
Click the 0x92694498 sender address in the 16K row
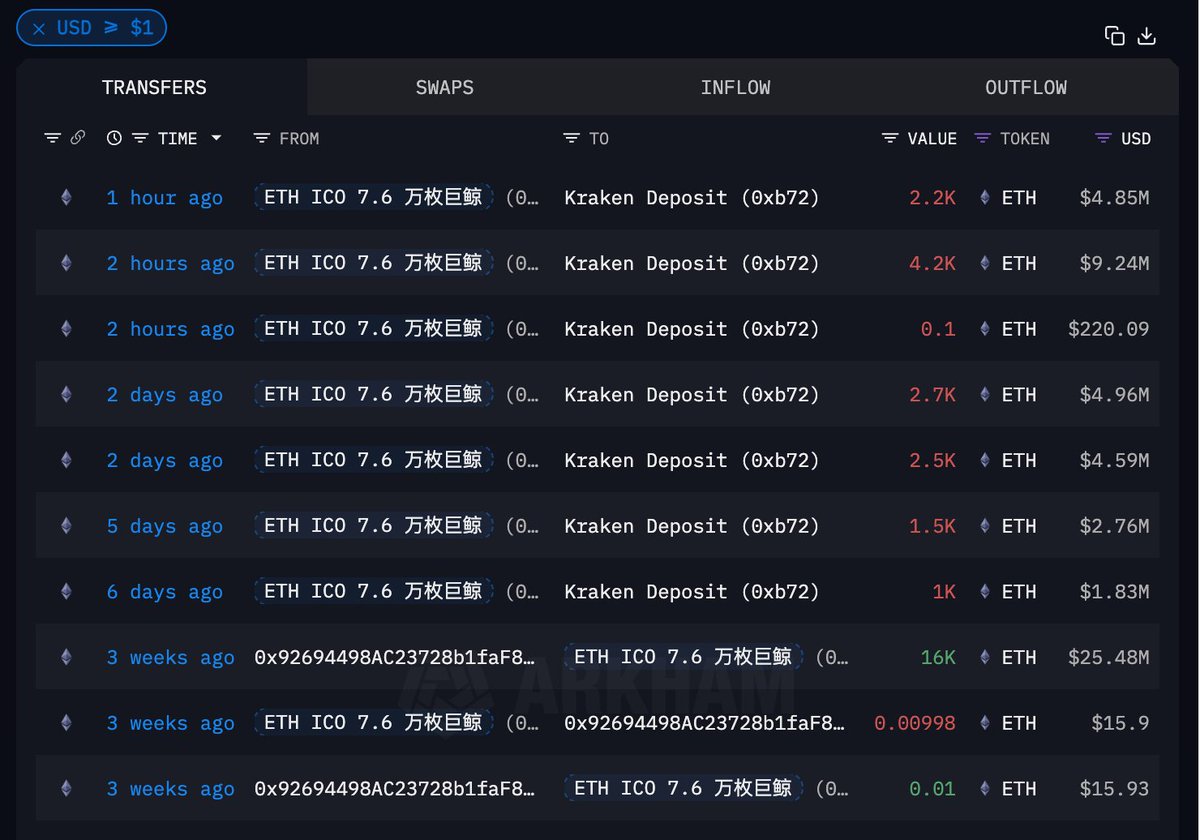395,657
